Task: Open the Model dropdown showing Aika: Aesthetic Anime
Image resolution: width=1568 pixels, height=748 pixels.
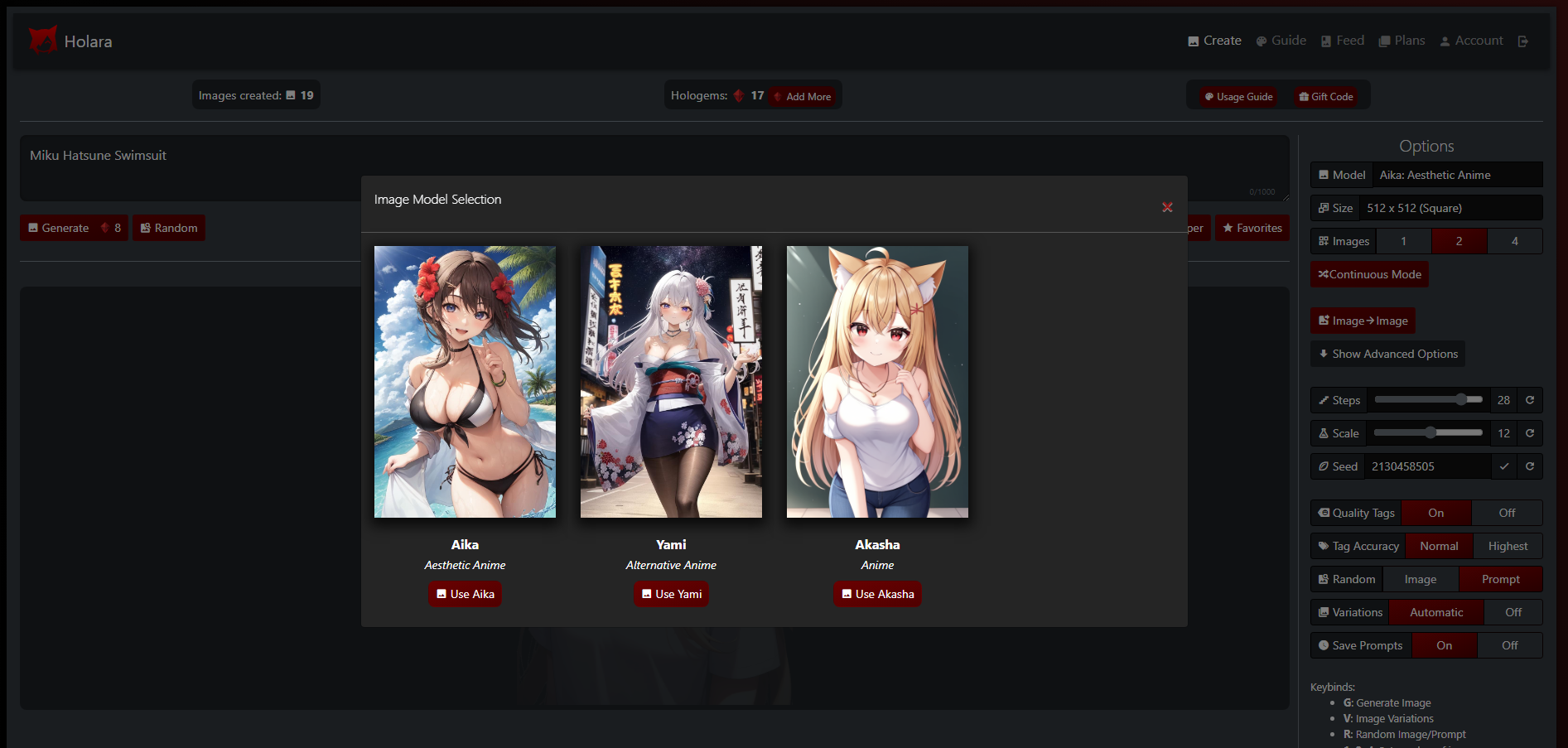Action: pyautogui.click(x=1456, y=175)
